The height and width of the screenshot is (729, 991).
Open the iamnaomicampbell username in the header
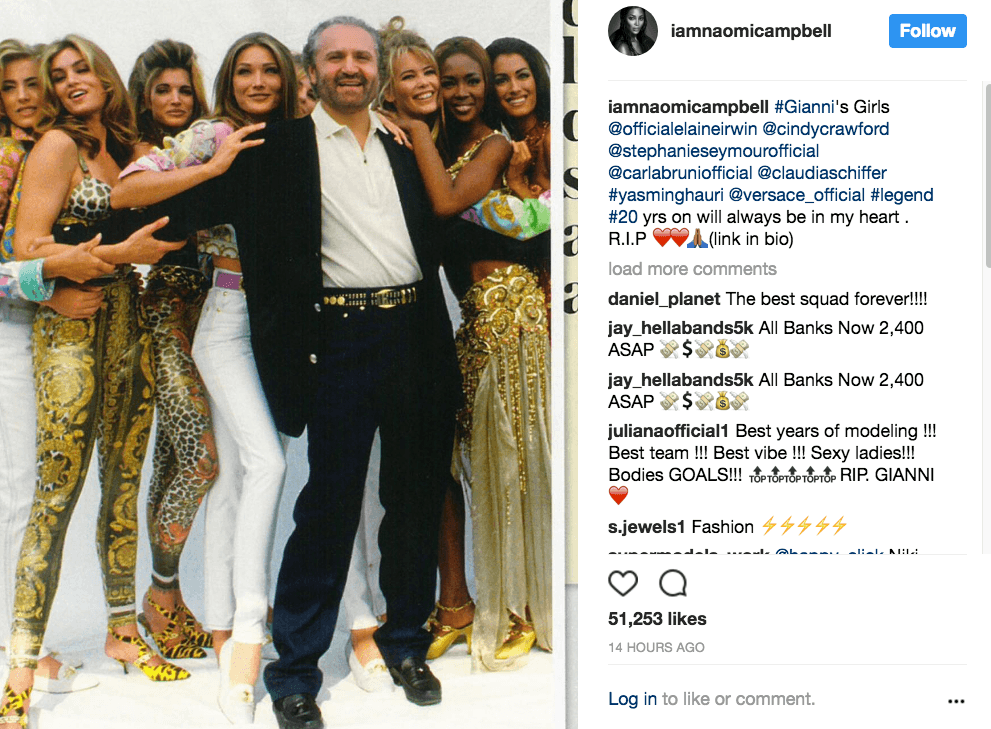pyautogui.click(x=751, y=31)
